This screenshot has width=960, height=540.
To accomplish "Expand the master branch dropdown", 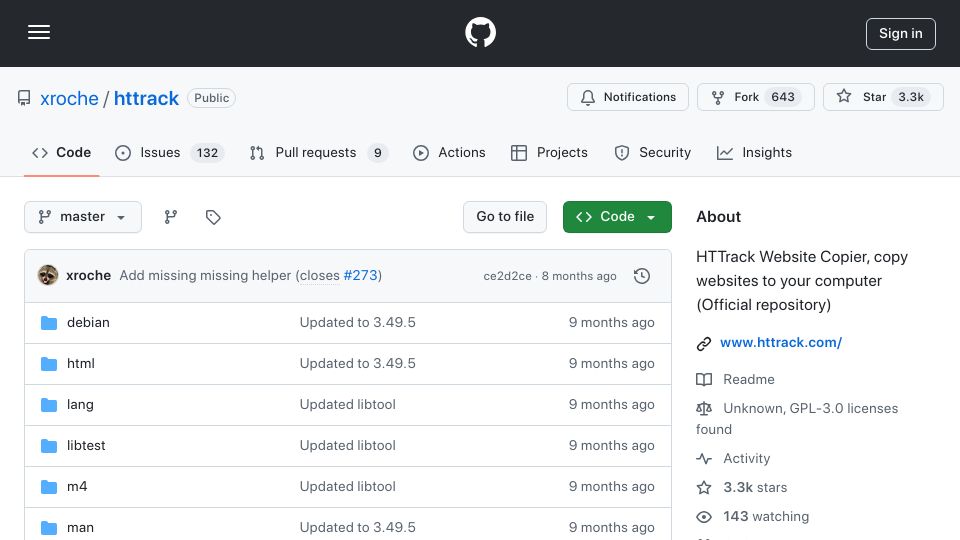I will point(83,217).
